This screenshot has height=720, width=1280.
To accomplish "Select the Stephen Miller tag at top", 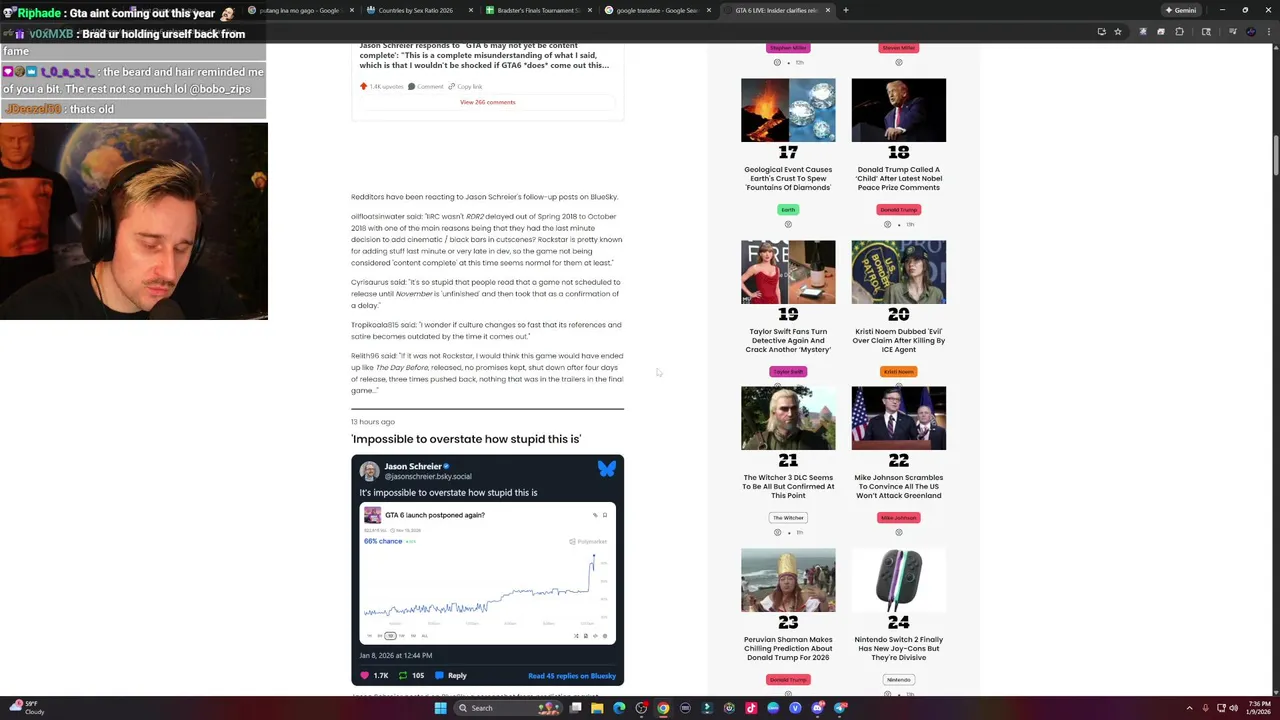I will coord(788,48).
